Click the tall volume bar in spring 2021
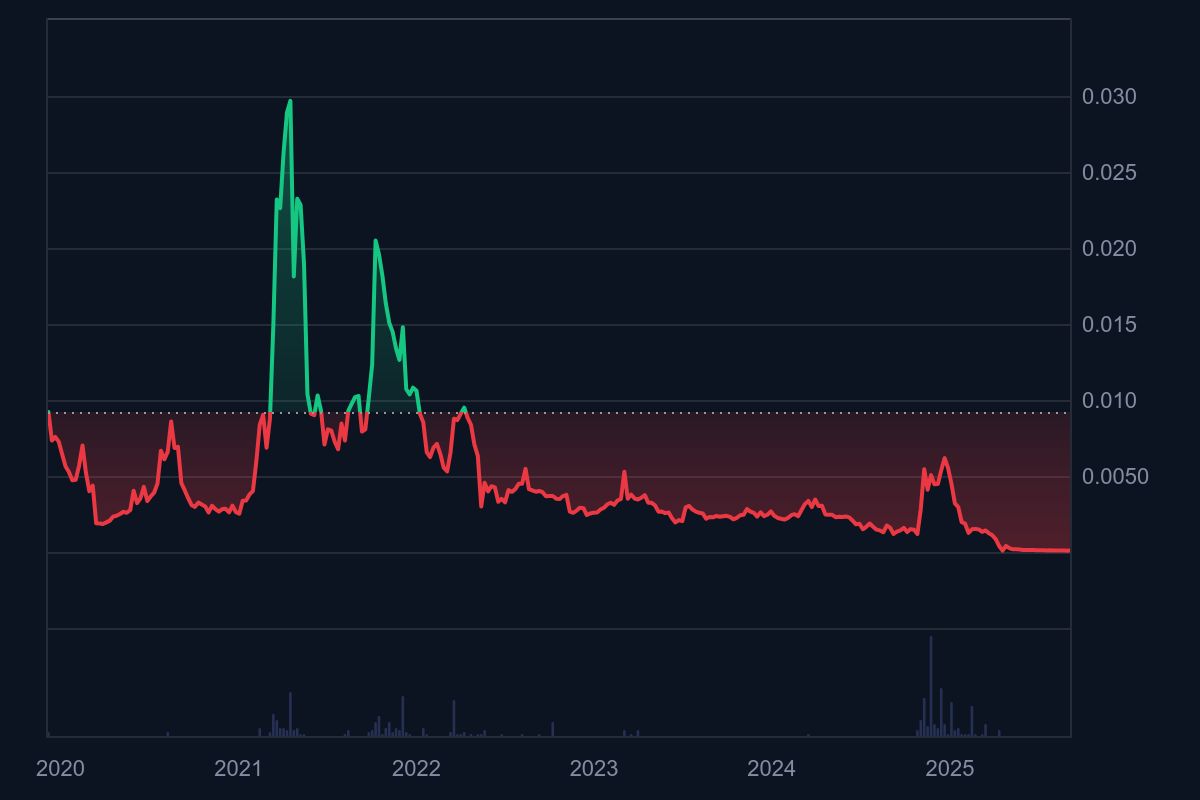The height and width of the screenshot is (800, 1200). [x=290, y=714]
